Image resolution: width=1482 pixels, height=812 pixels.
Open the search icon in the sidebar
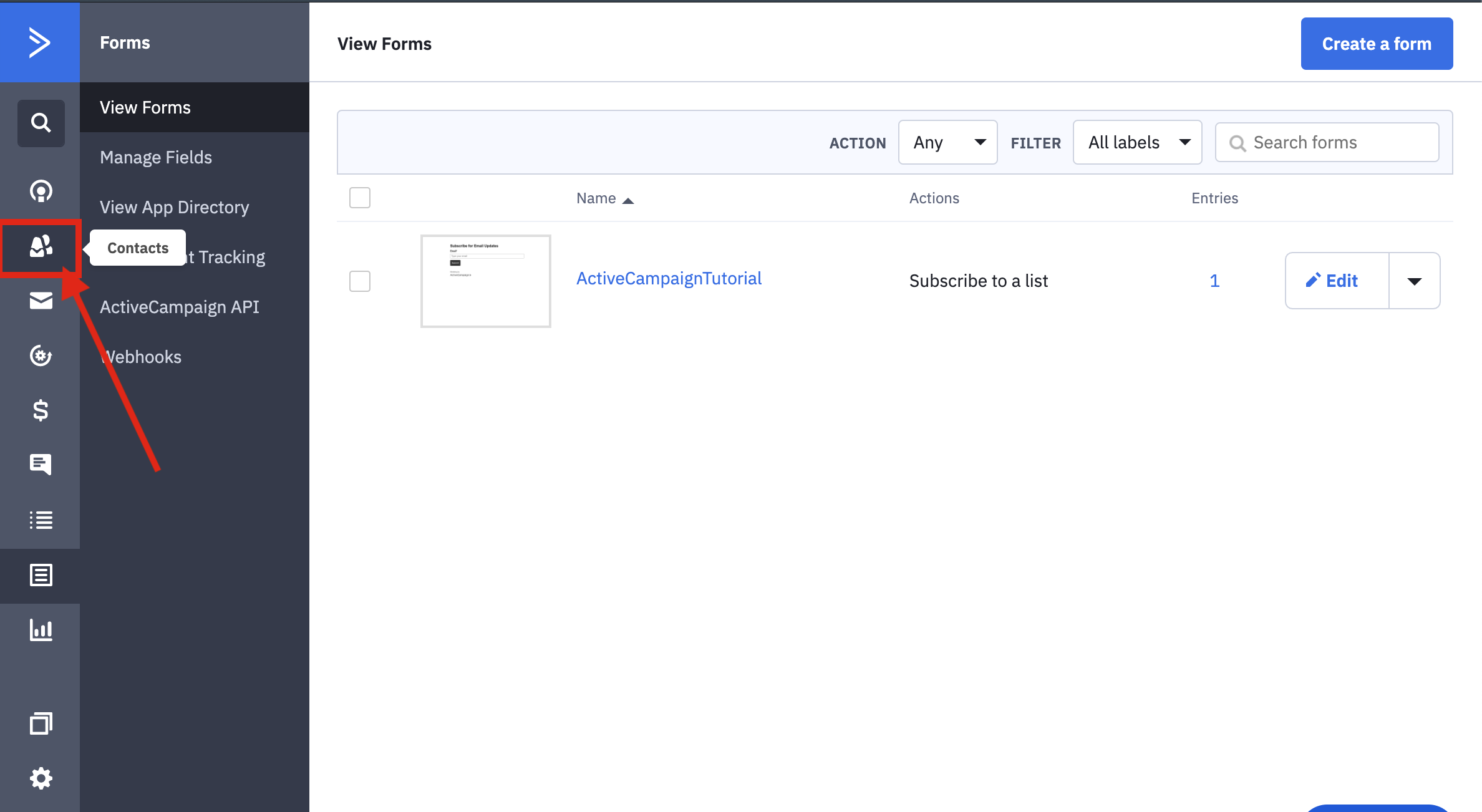[x=41, y=123]
